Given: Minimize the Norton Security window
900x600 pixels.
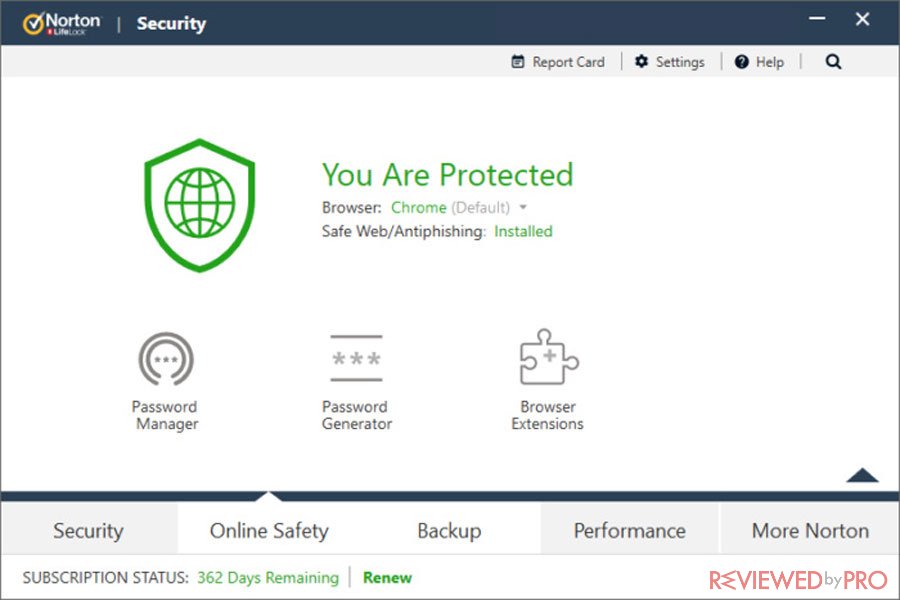Looking at the screenshot, I should click(817, 19).
